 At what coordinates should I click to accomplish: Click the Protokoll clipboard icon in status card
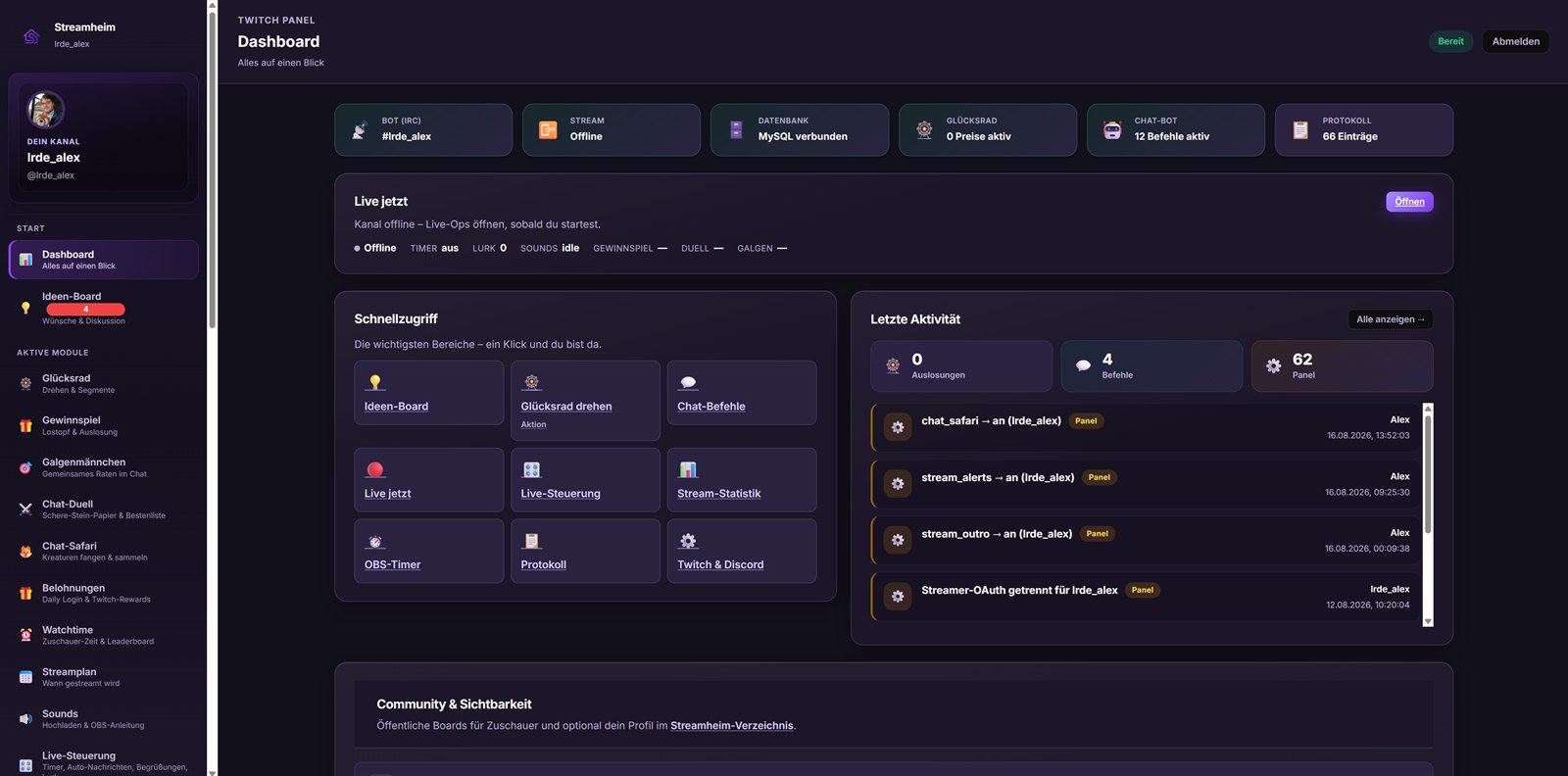1300,129
